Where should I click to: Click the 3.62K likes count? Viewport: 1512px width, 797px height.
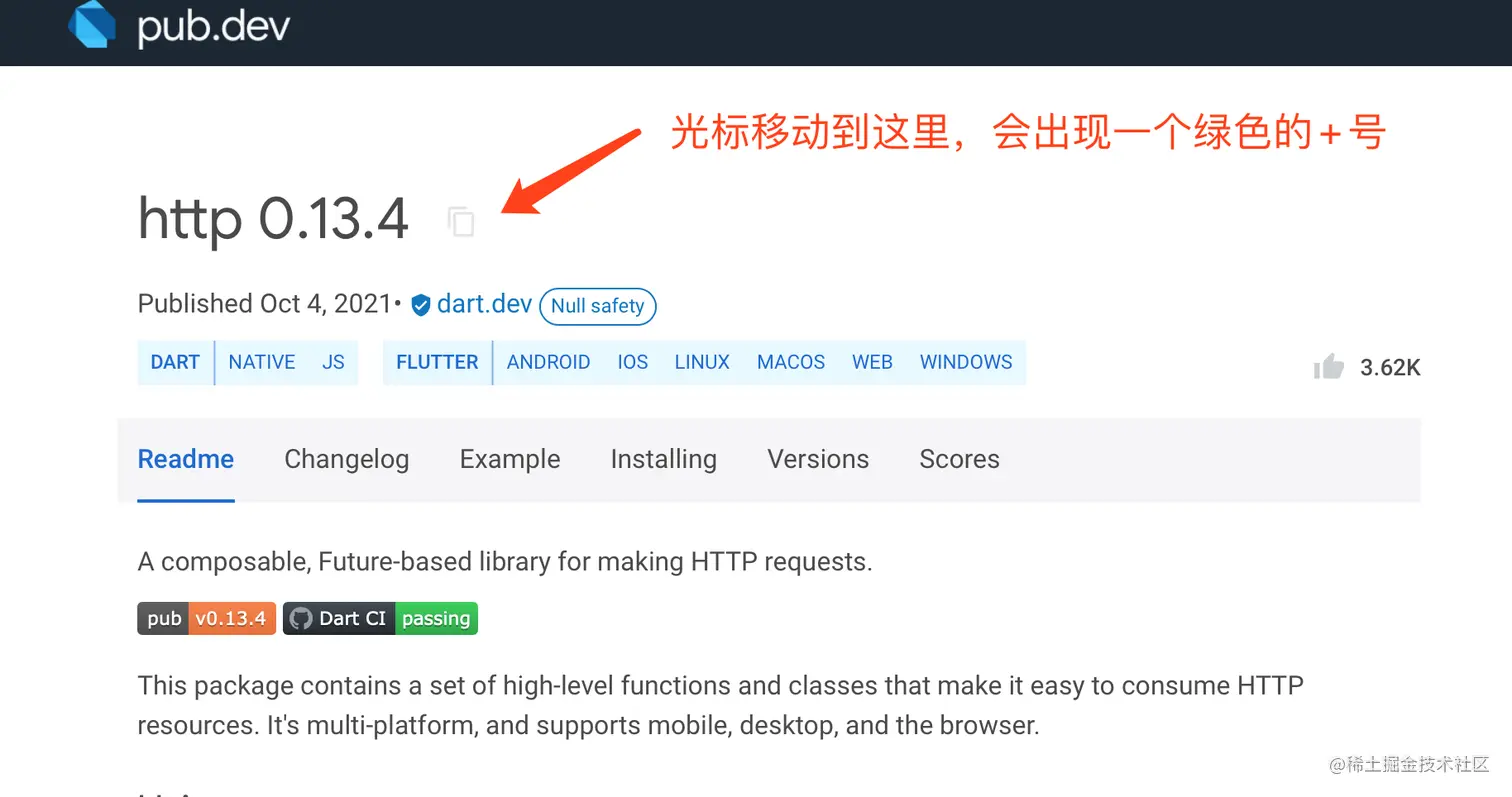(x=1390, y=368)
